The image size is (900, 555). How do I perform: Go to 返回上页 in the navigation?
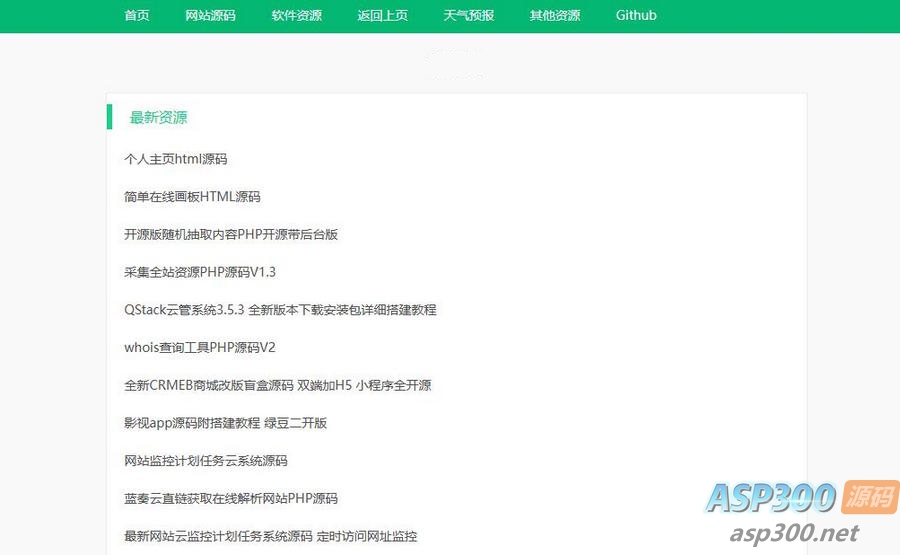click(382, 15)
